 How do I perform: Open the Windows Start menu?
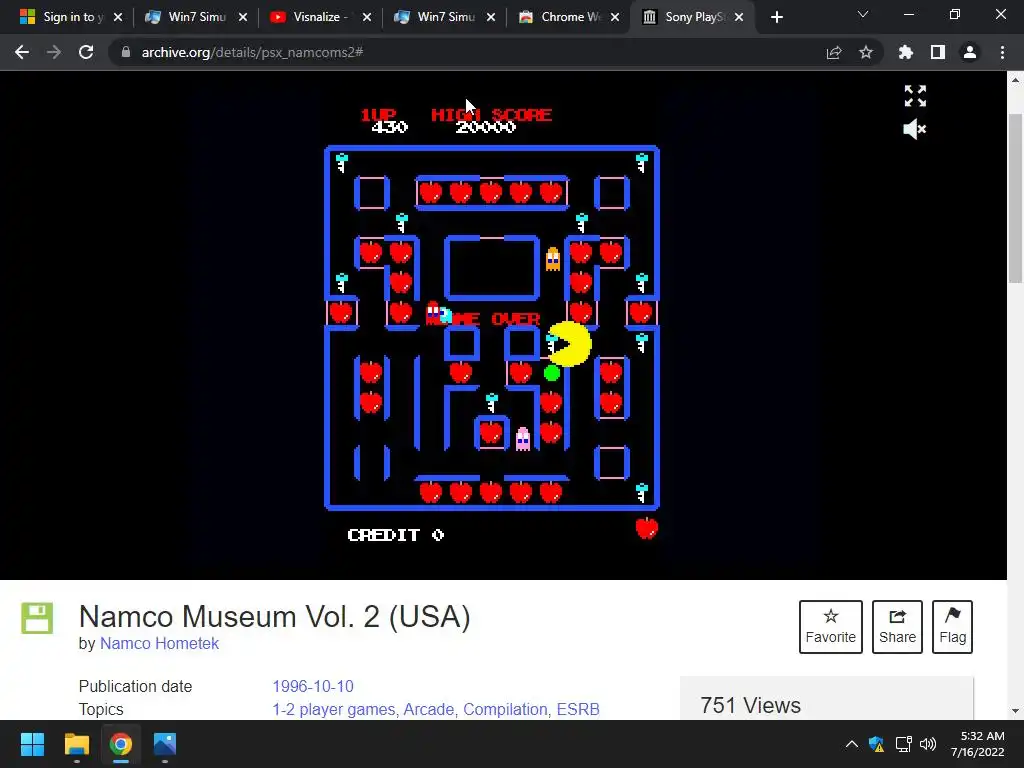point(32,744)
